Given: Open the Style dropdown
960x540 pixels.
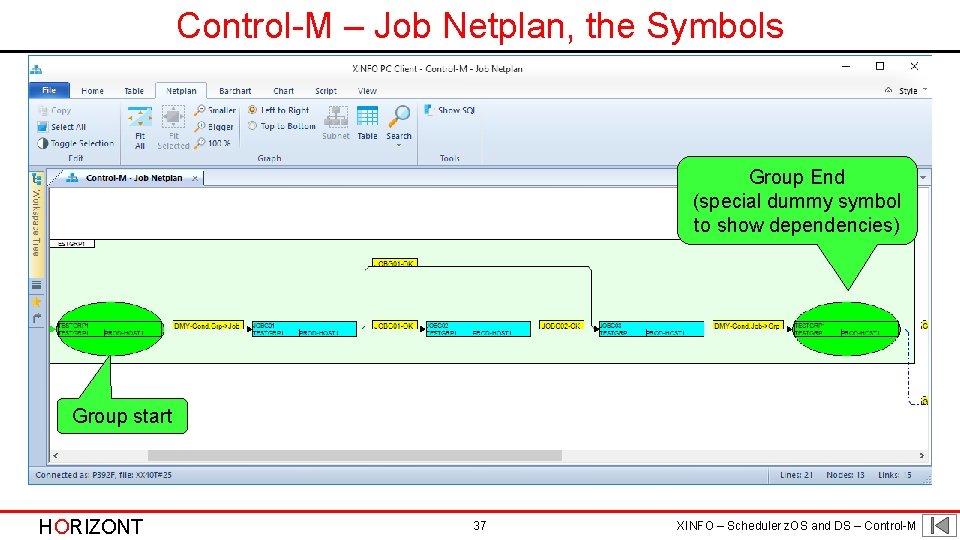Looking at the screenshot, I should click(912, 91).
